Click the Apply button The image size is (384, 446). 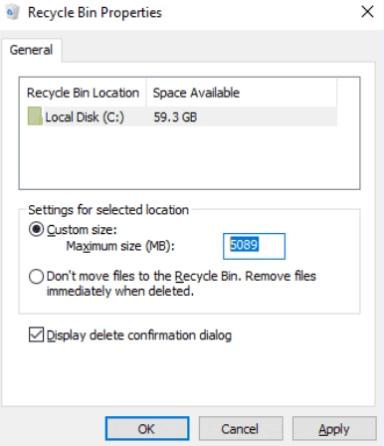(334, 429)
